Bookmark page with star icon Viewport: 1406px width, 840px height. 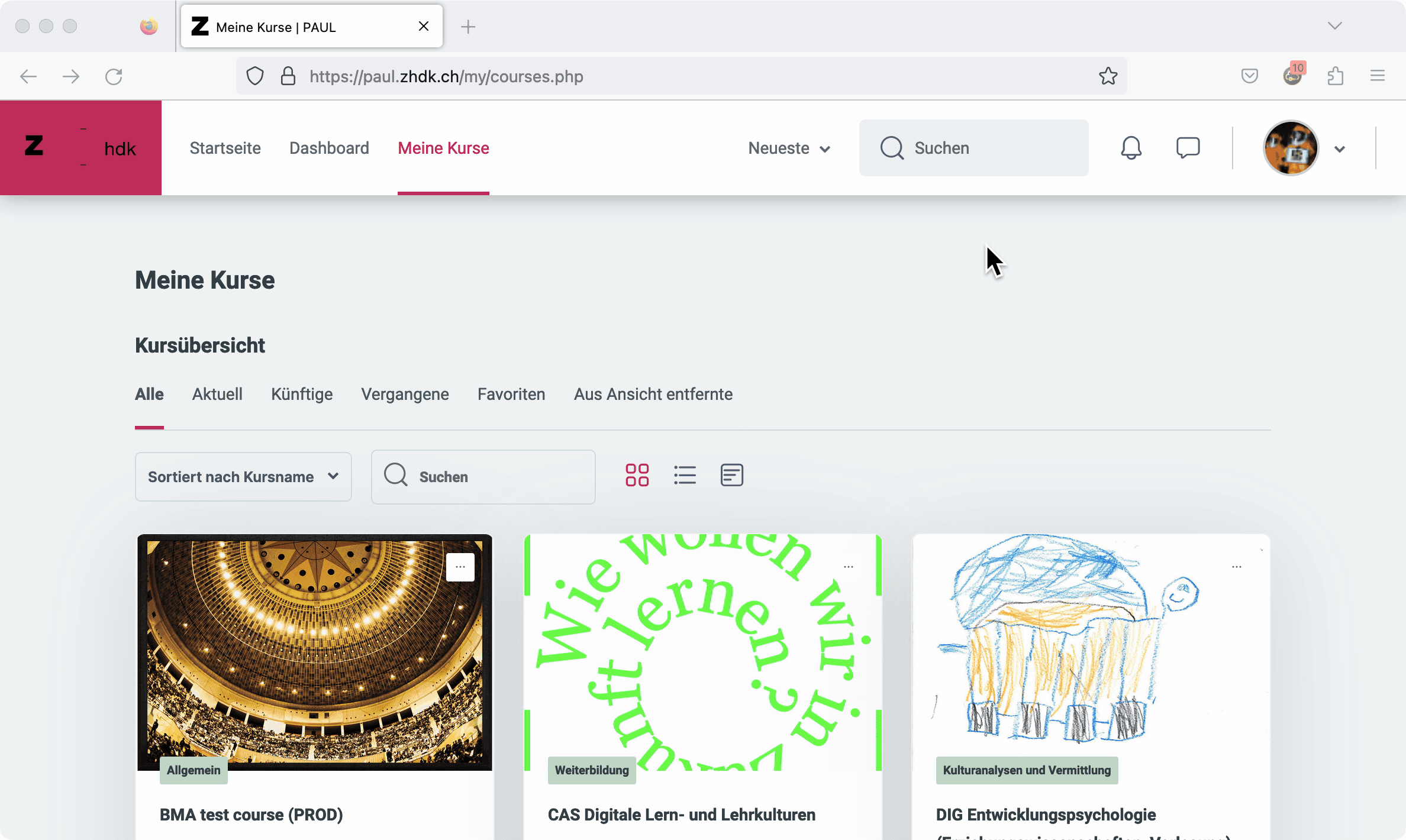pos(1108,76)
